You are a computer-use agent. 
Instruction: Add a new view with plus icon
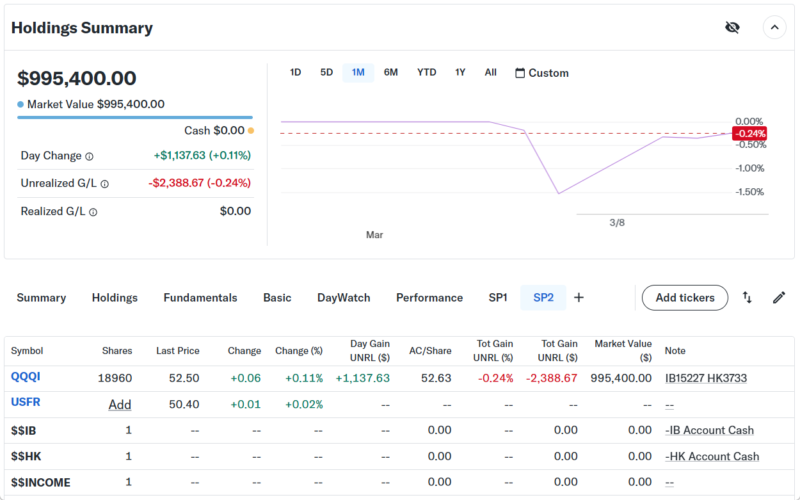(x=578, y=297)
